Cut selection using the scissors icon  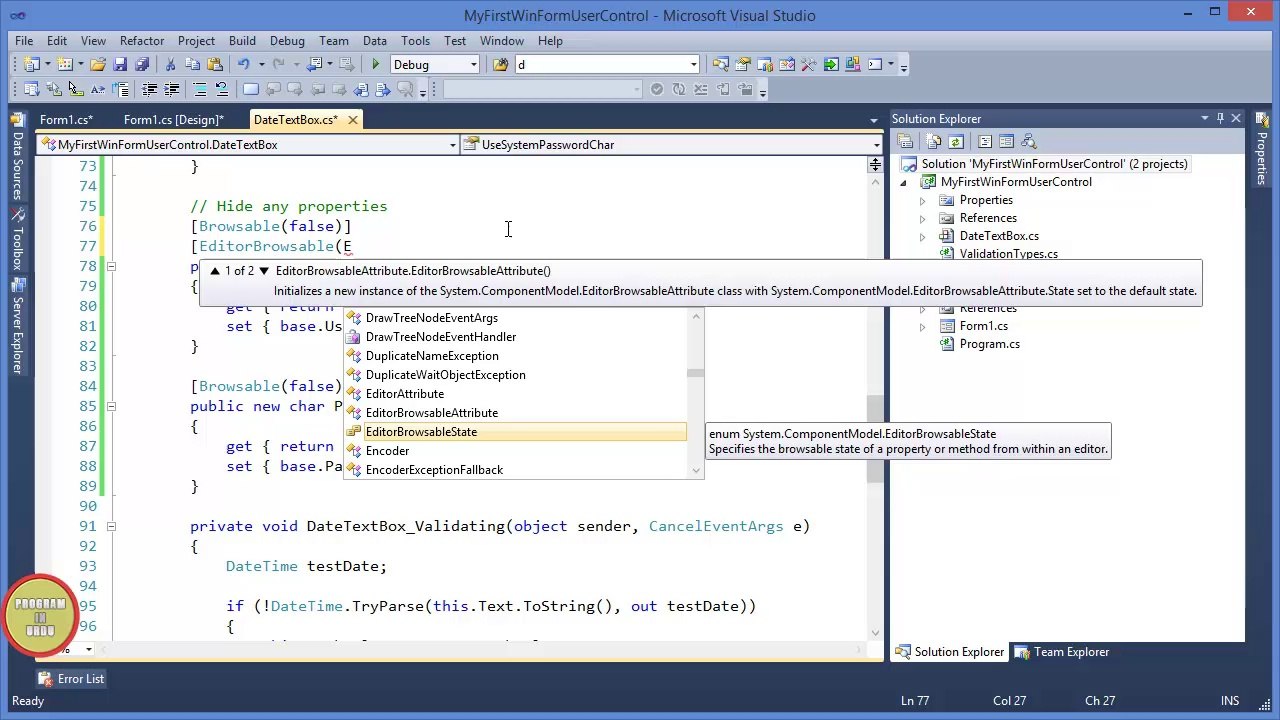click(x=170, y=64)
